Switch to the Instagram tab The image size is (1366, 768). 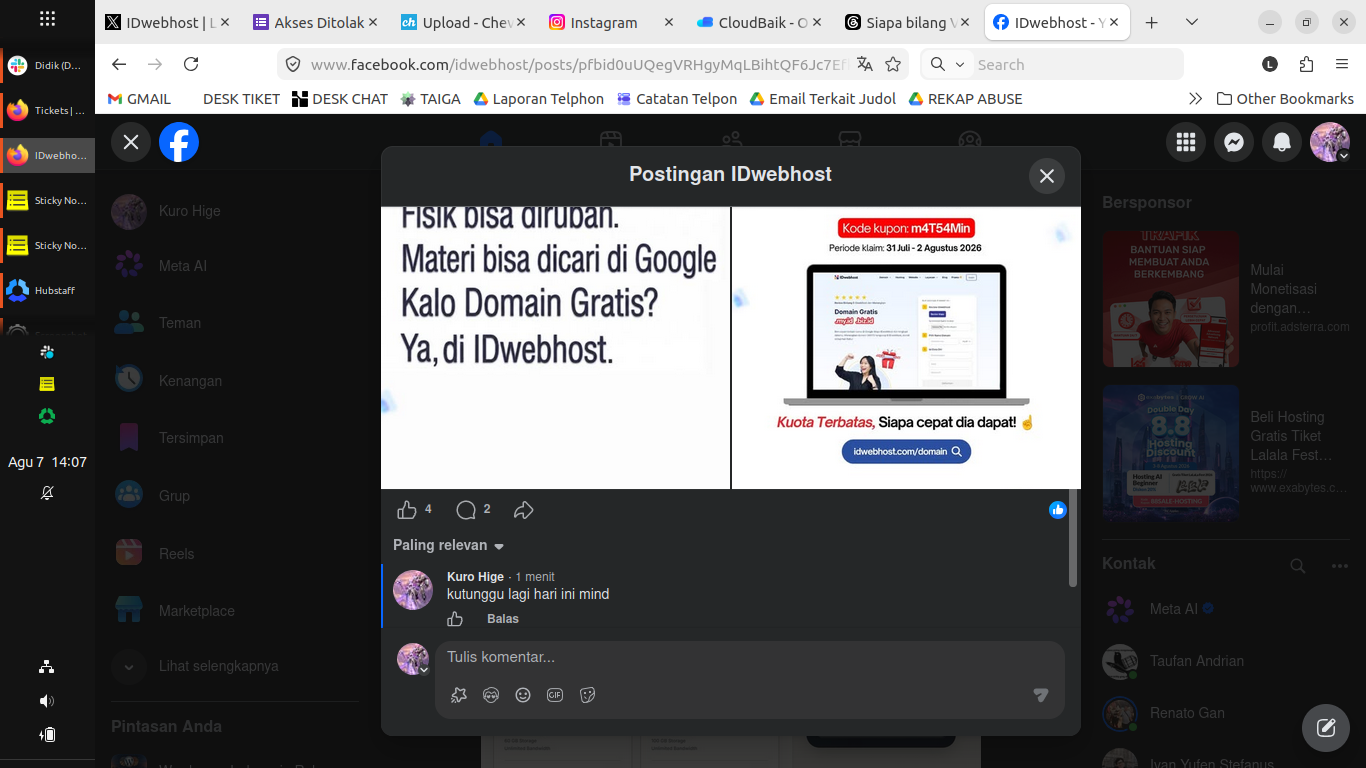click(612, 22)
